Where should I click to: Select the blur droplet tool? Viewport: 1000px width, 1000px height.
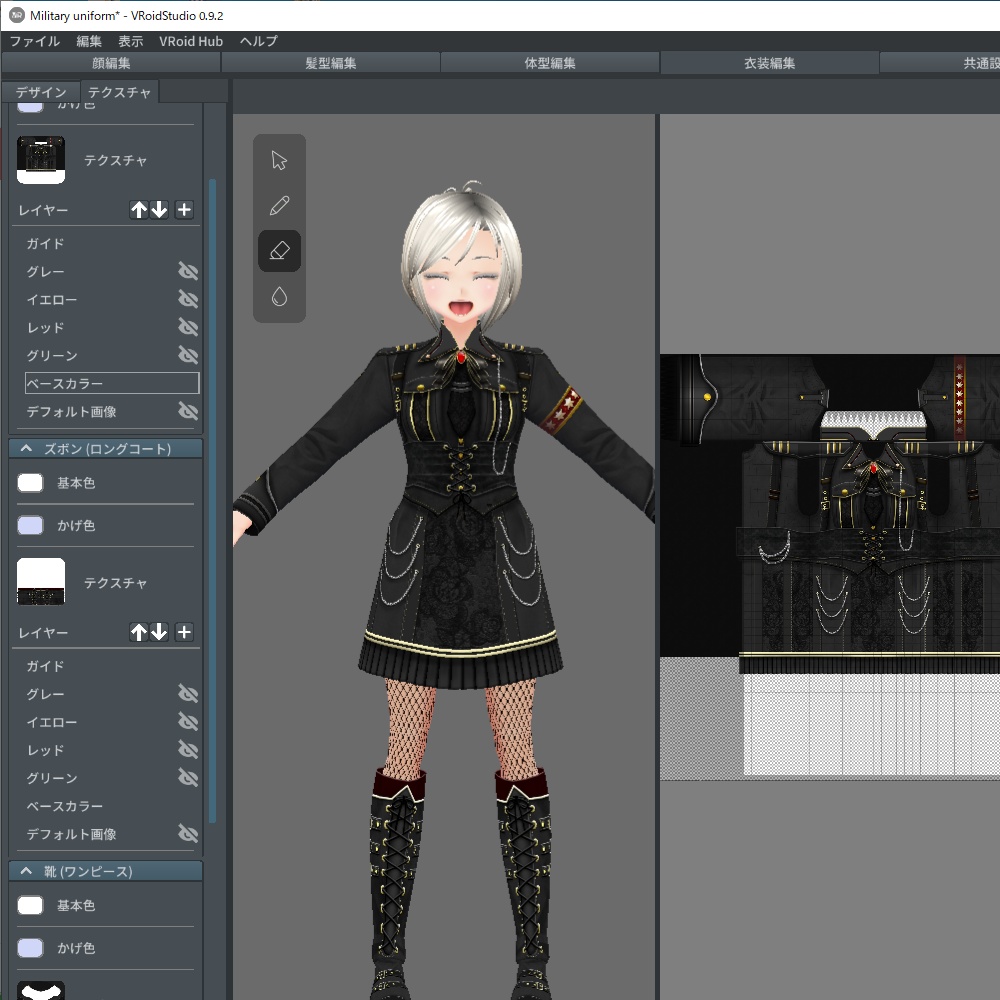tap(279, 296)
